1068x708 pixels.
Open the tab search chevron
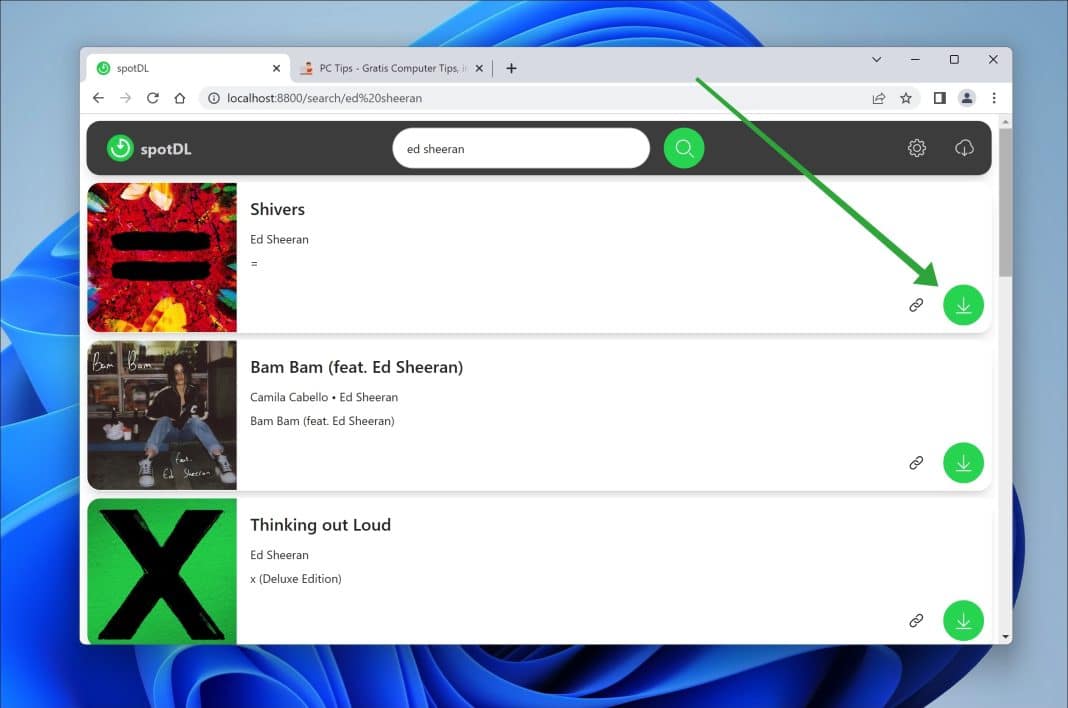click(877, 60)
